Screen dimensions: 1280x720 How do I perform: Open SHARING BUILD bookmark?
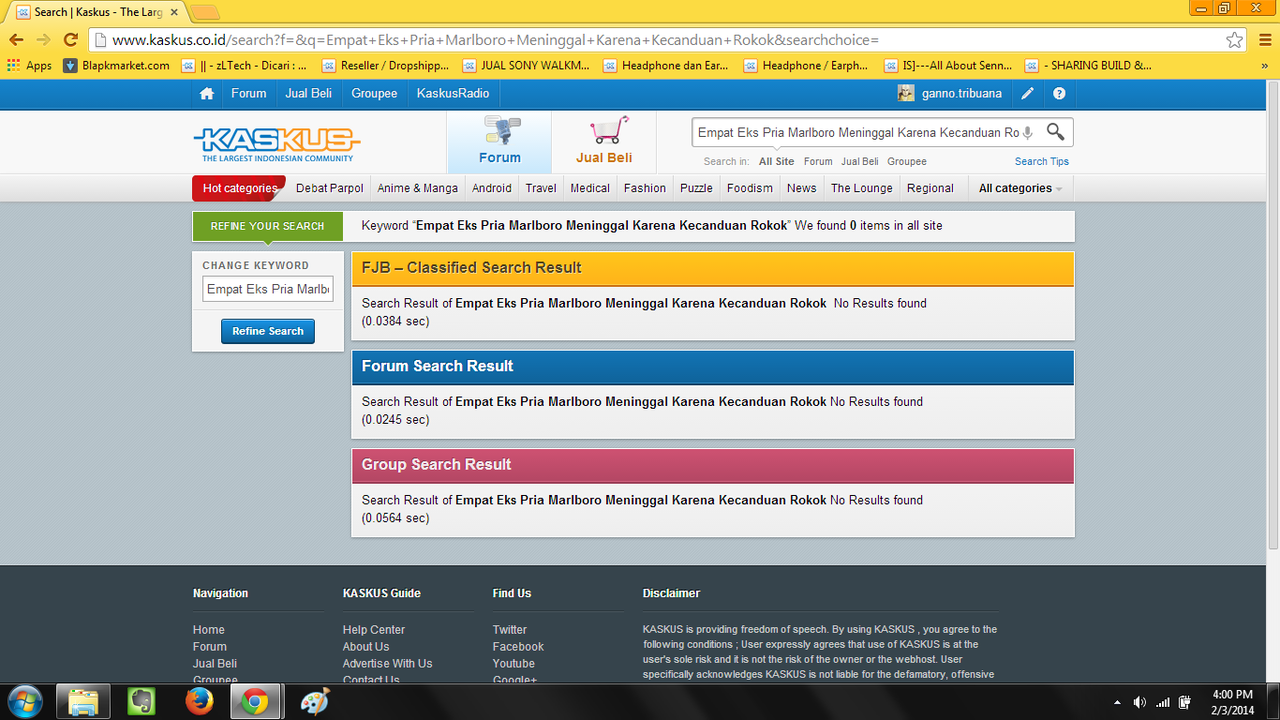1088,65
